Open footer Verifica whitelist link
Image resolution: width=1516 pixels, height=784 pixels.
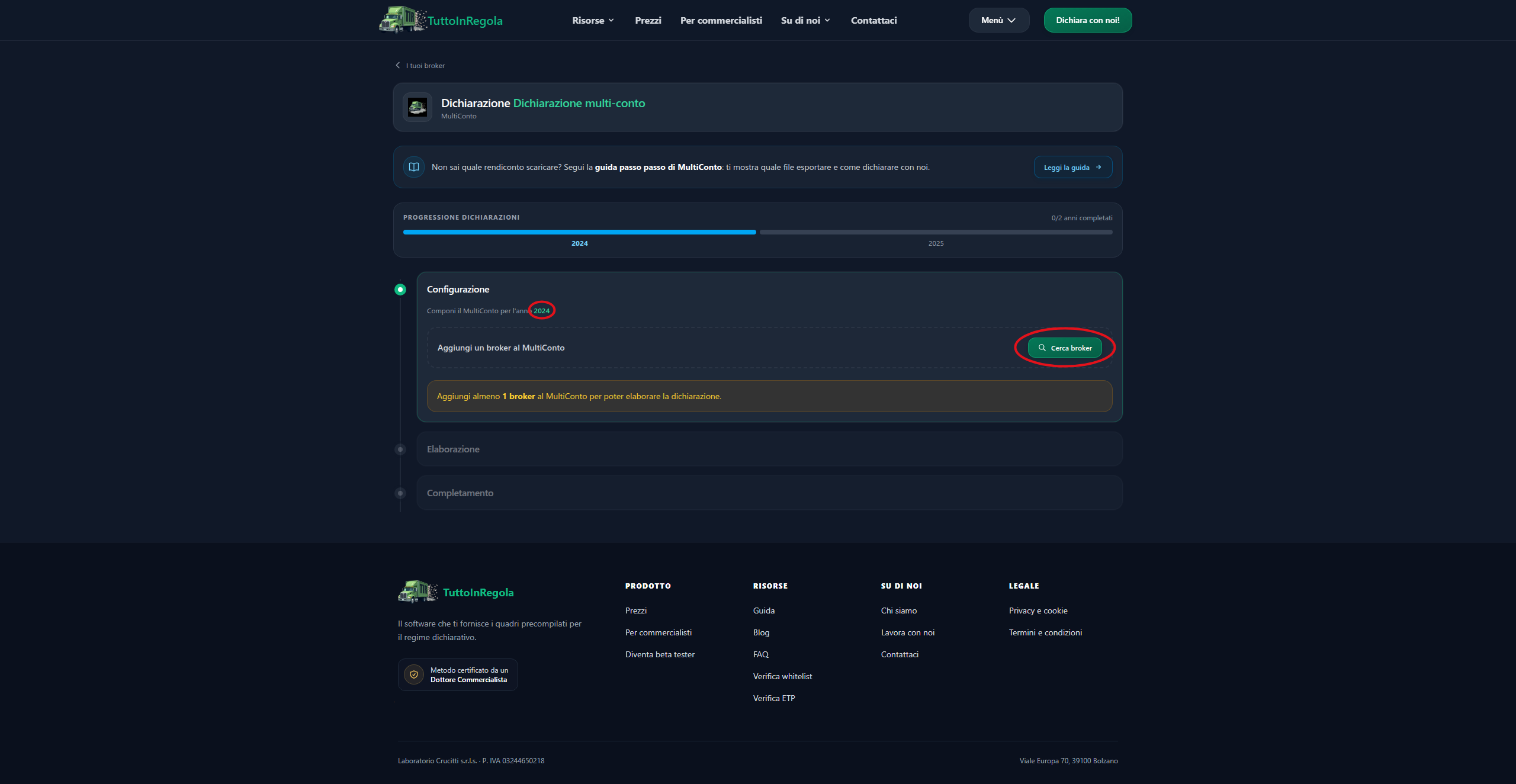pos(782,676)
